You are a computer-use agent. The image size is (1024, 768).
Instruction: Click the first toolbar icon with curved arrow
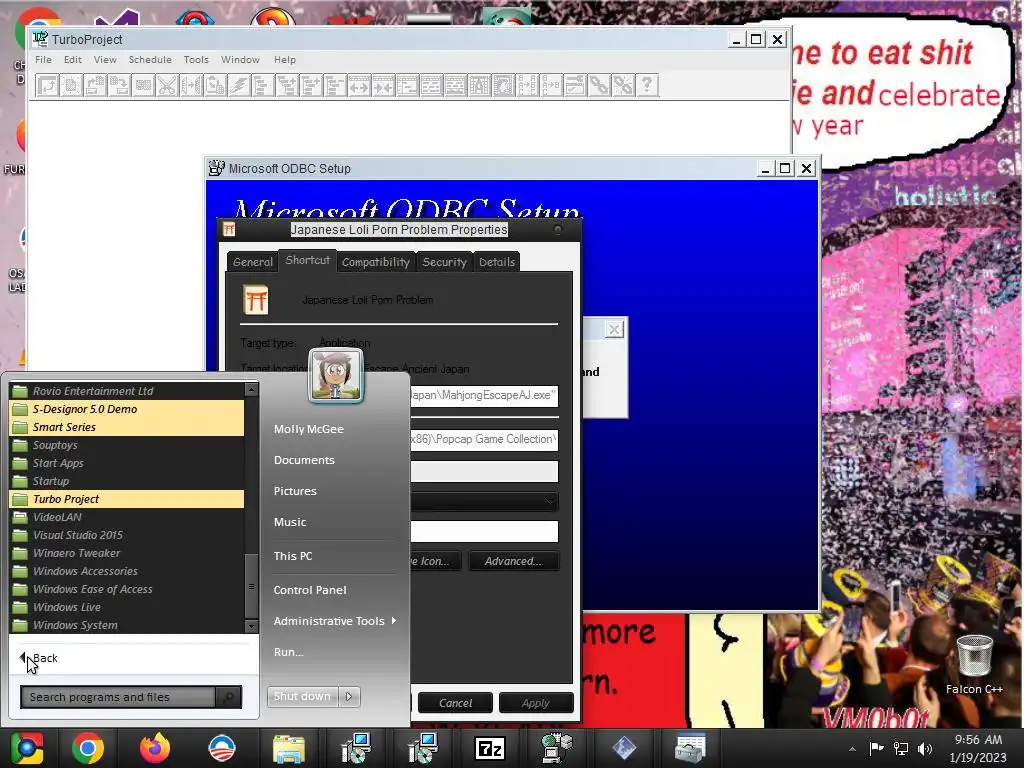(x=47, y=86)
